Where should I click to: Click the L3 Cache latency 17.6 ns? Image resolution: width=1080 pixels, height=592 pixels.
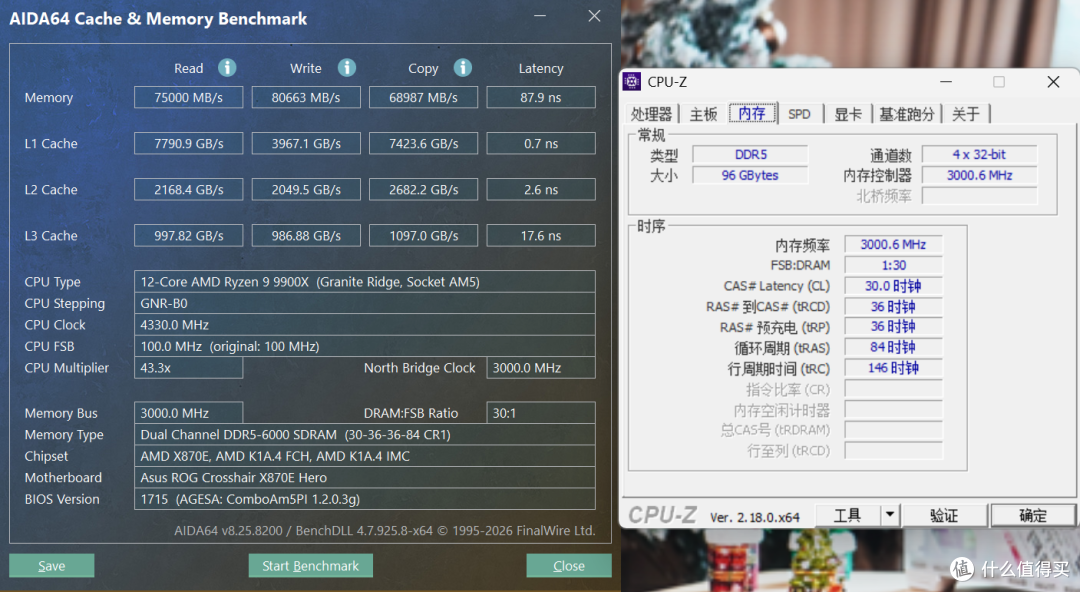click(541, 236)
